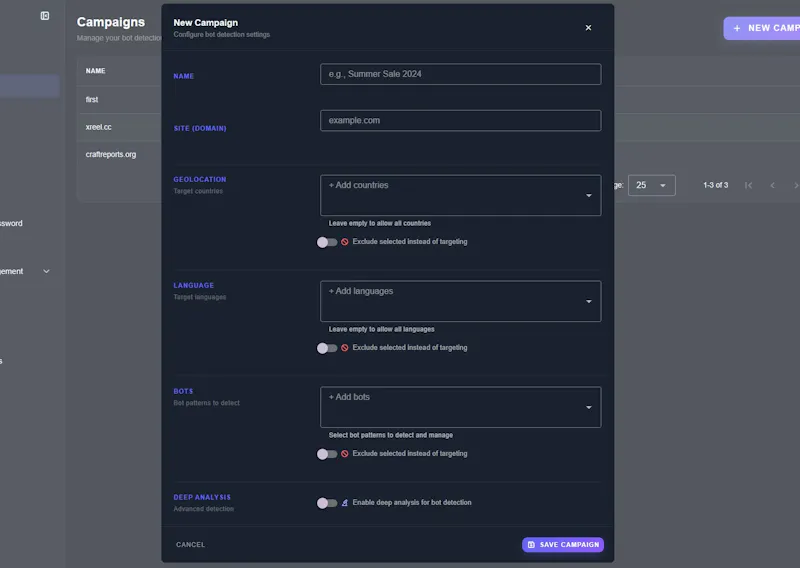Toggle exclude selected for Geolocation

pos(327,242)
